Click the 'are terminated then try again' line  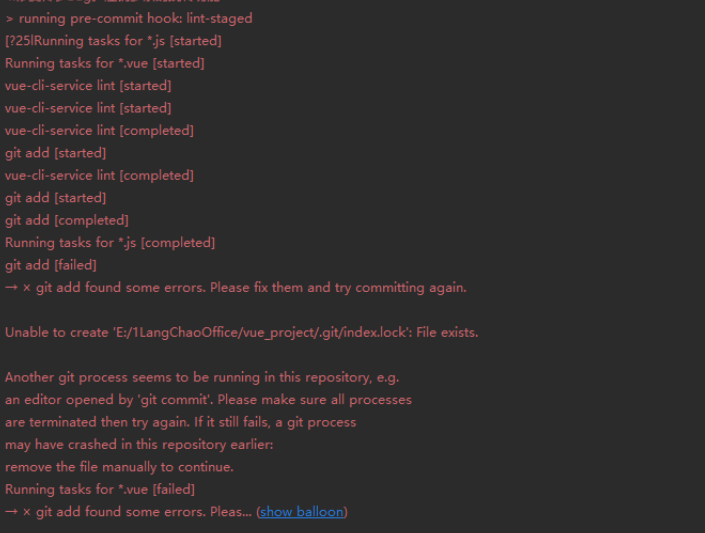click(181, 422)
